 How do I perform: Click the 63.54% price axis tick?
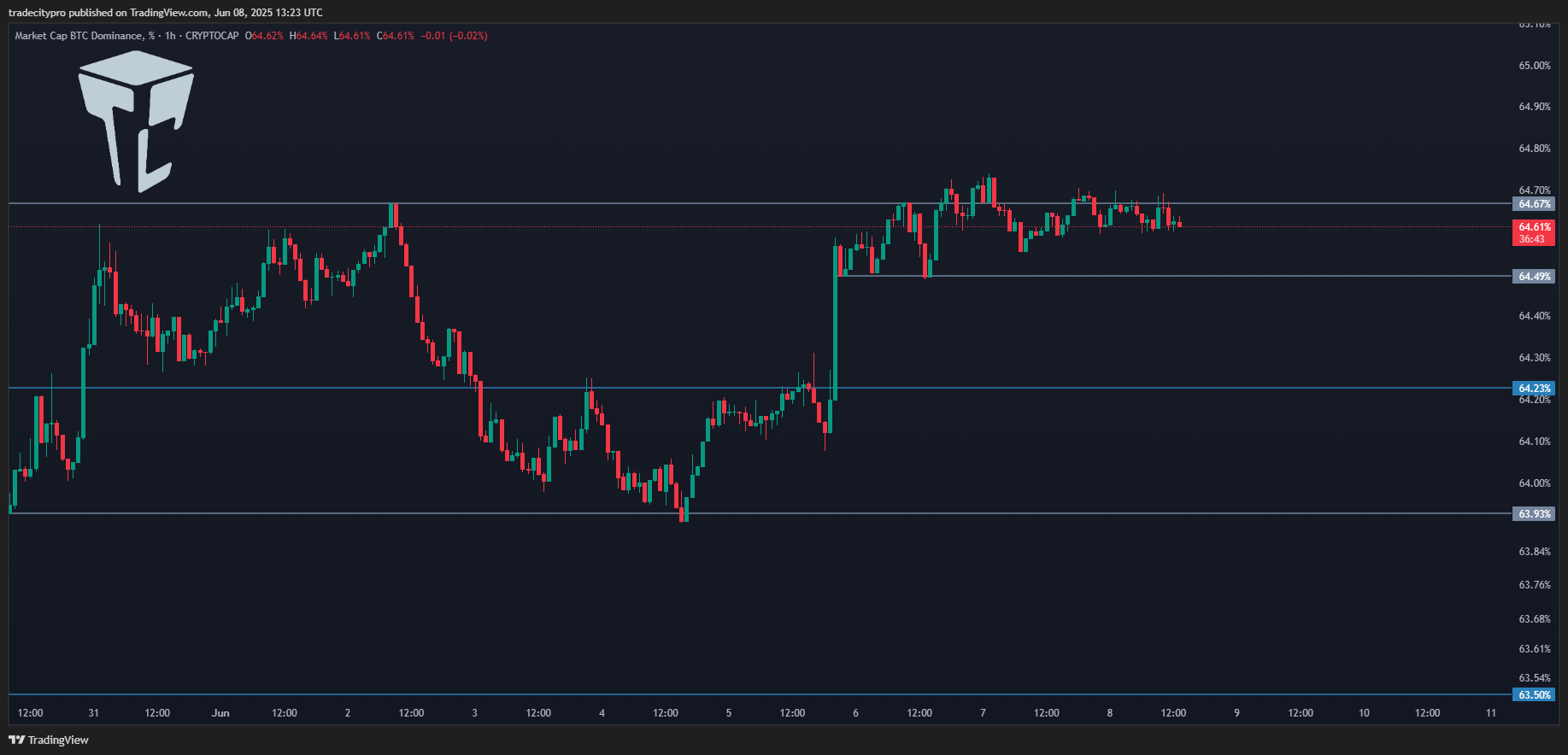[1535, 678]
